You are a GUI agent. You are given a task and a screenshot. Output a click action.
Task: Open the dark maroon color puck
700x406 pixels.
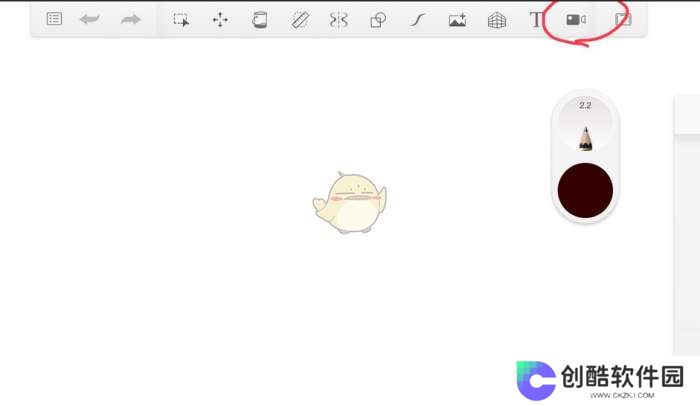[x=585, y=191]
